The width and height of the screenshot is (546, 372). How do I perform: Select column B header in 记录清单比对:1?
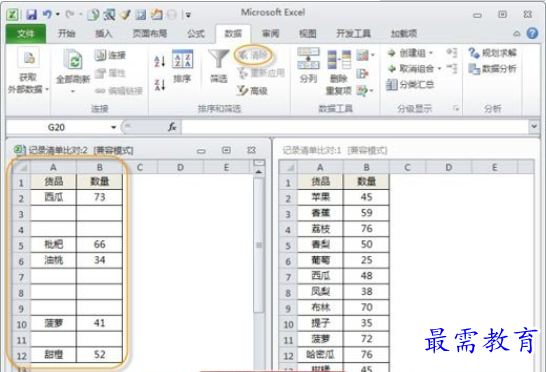tap(366, 168)
